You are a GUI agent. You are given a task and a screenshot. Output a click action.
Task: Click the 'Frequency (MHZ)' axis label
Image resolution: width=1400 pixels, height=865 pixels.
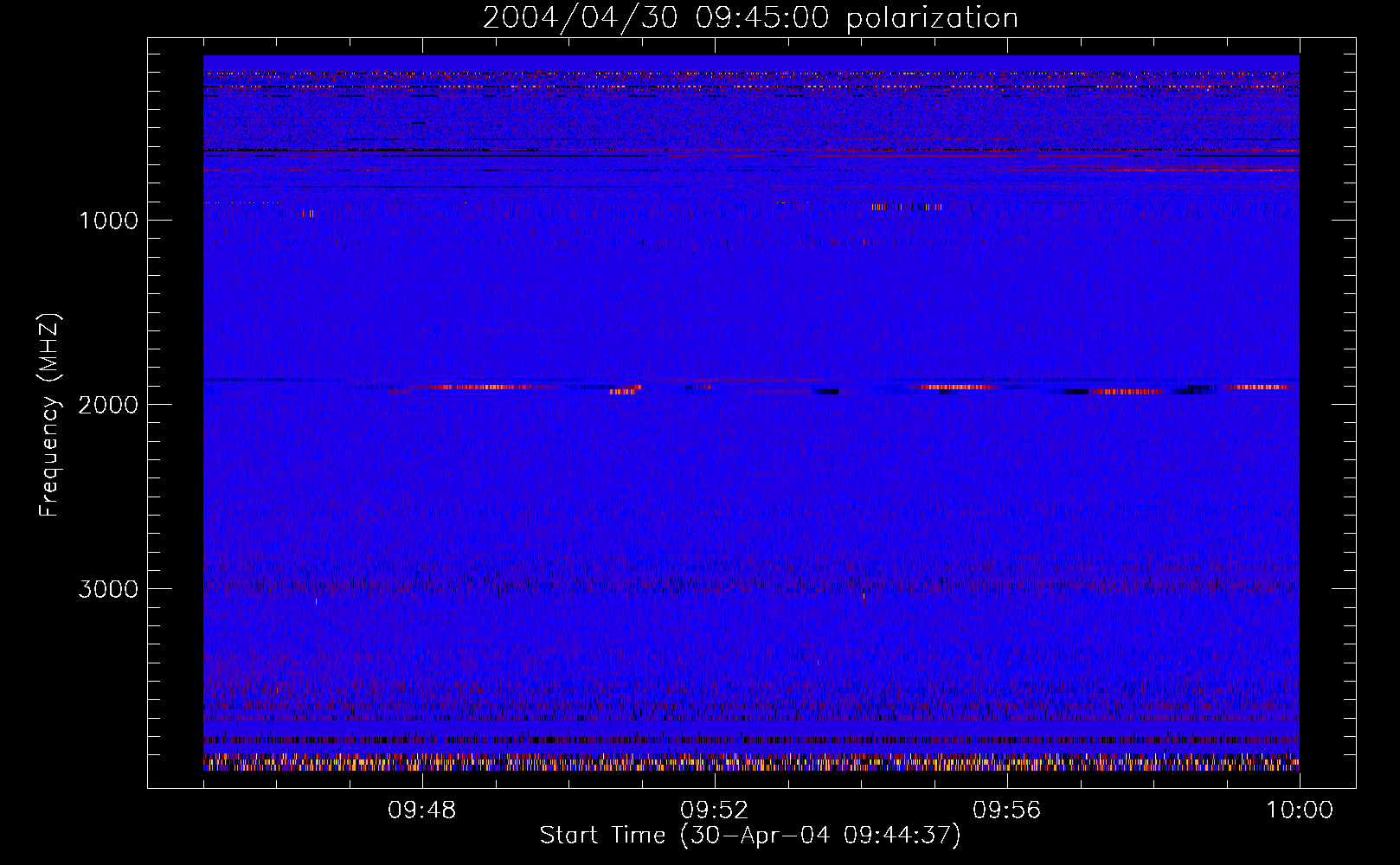(49, 415)
